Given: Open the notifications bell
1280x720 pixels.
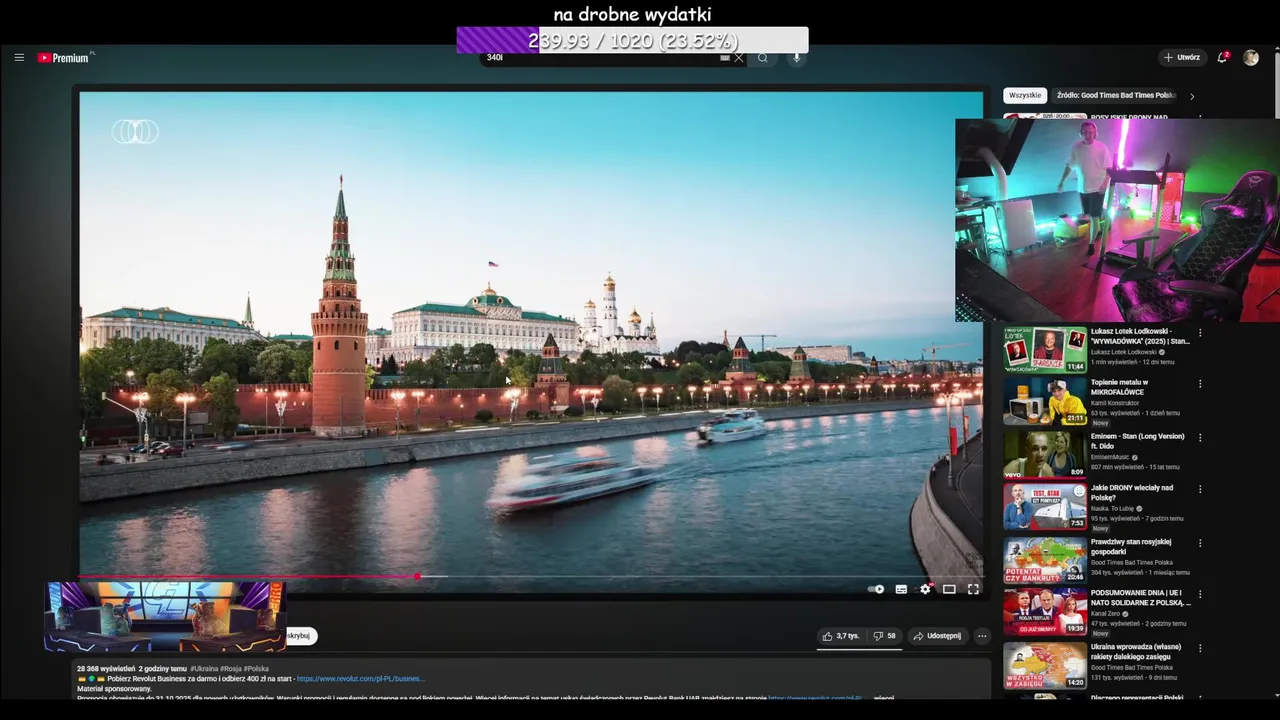Looking at the screenshot, I should click(x=1222, y=58).
